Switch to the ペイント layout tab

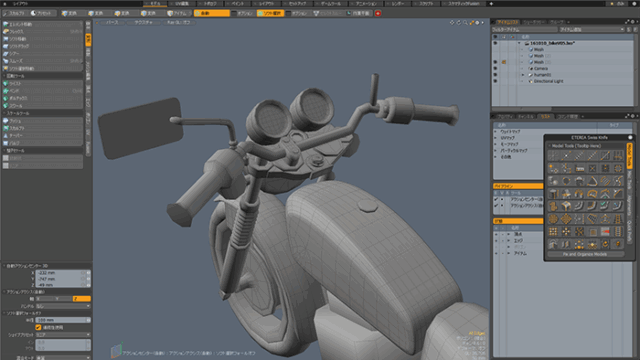(237, 4)
